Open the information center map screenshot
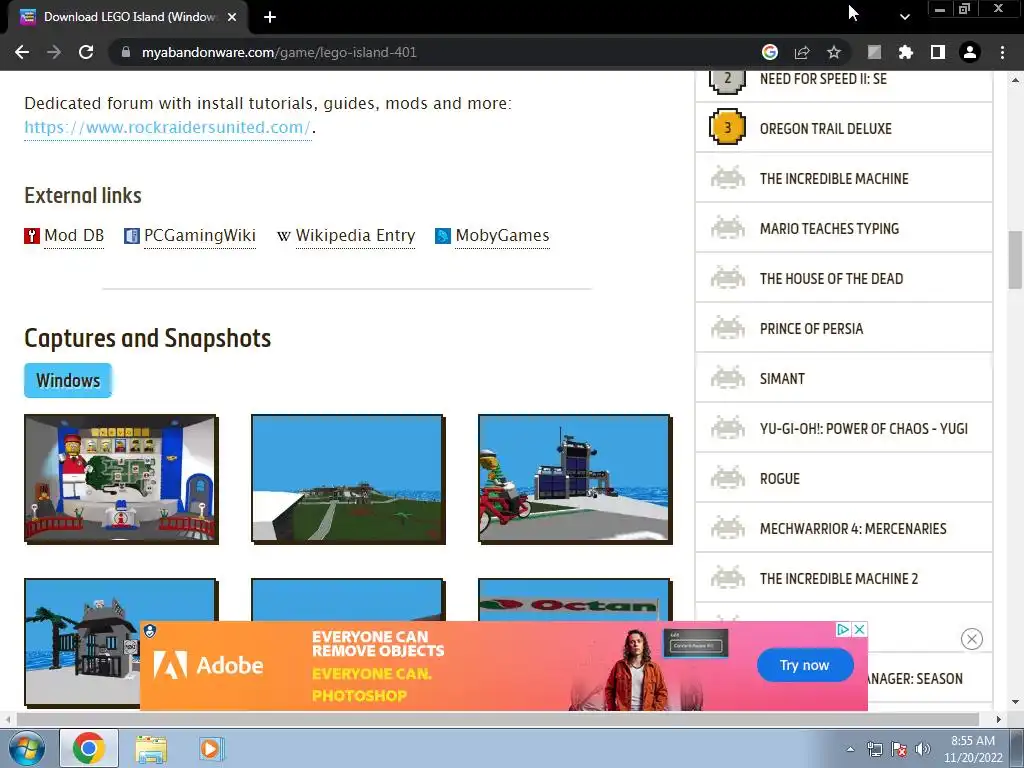 (121, 479)
